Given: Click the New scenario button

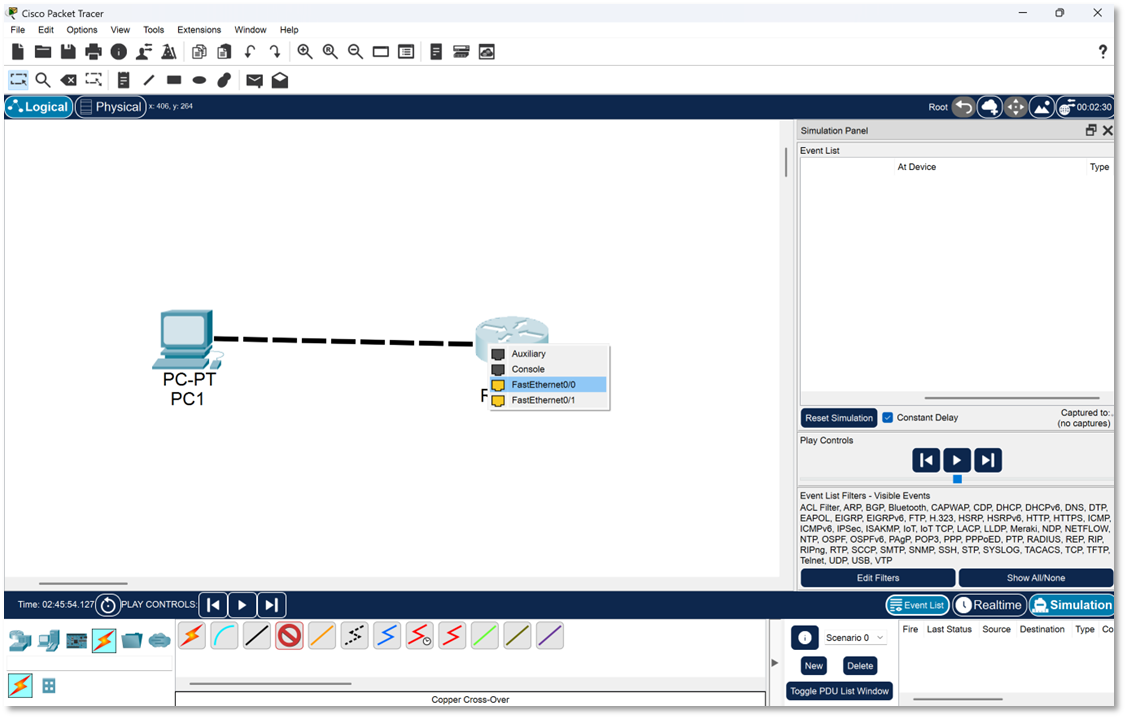Looking at the screenshot, I should coord(814,666).
